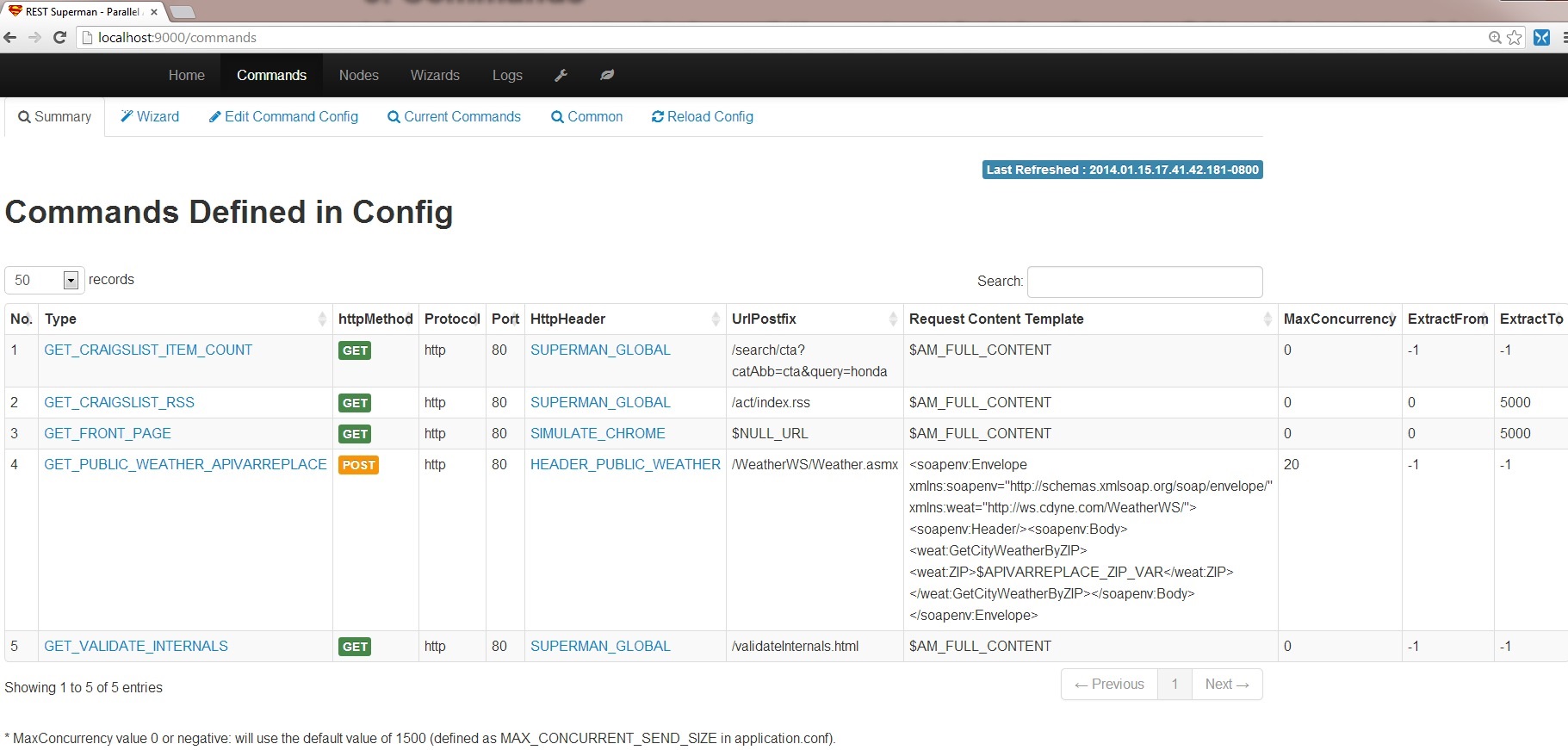Sort by Request Content Template column
The width and height of the screenshot is (1568, 750).
tap(1090, 319)
